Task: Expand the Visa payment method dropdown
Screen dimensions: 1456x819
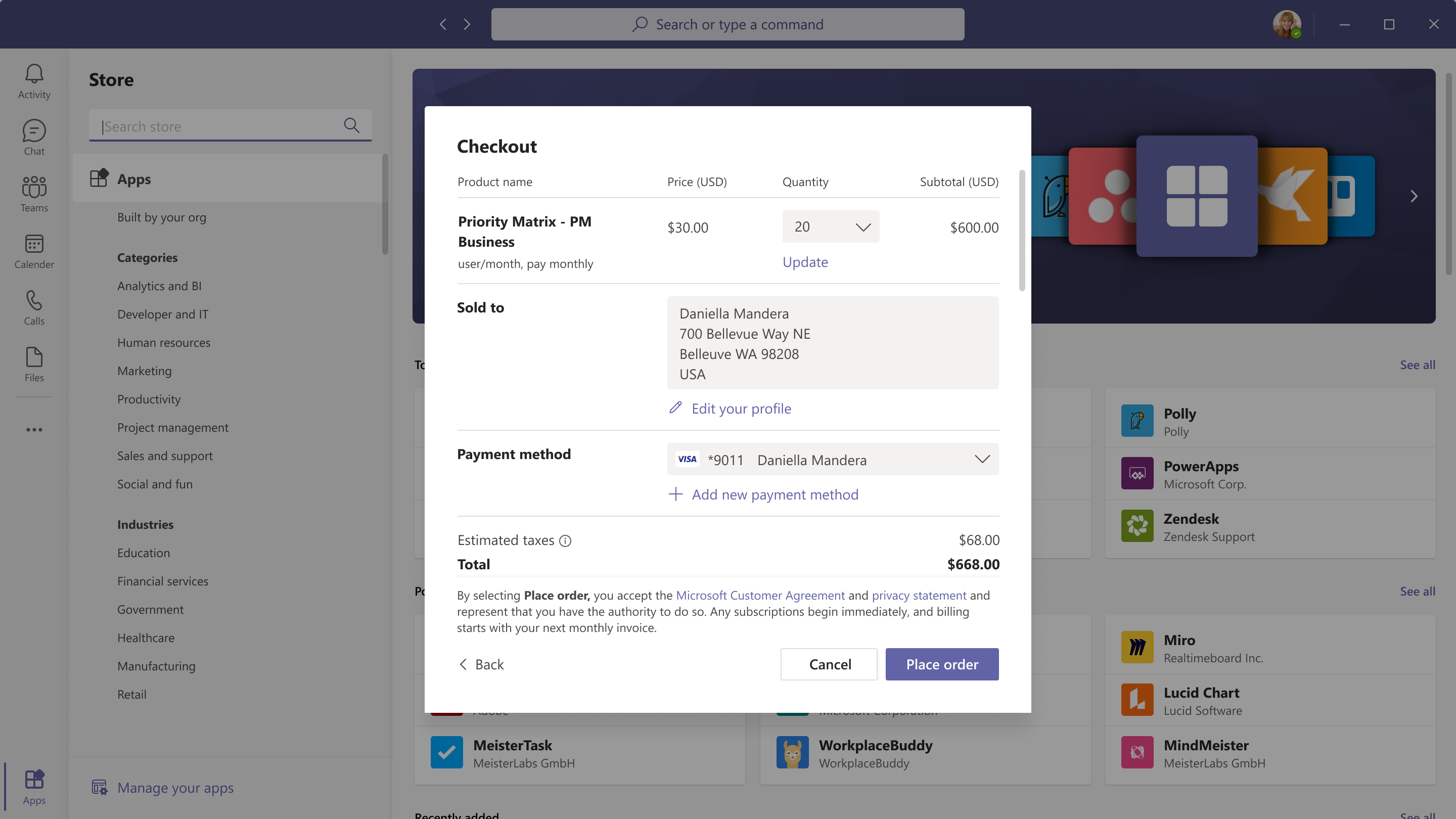Action: (833, 460)
